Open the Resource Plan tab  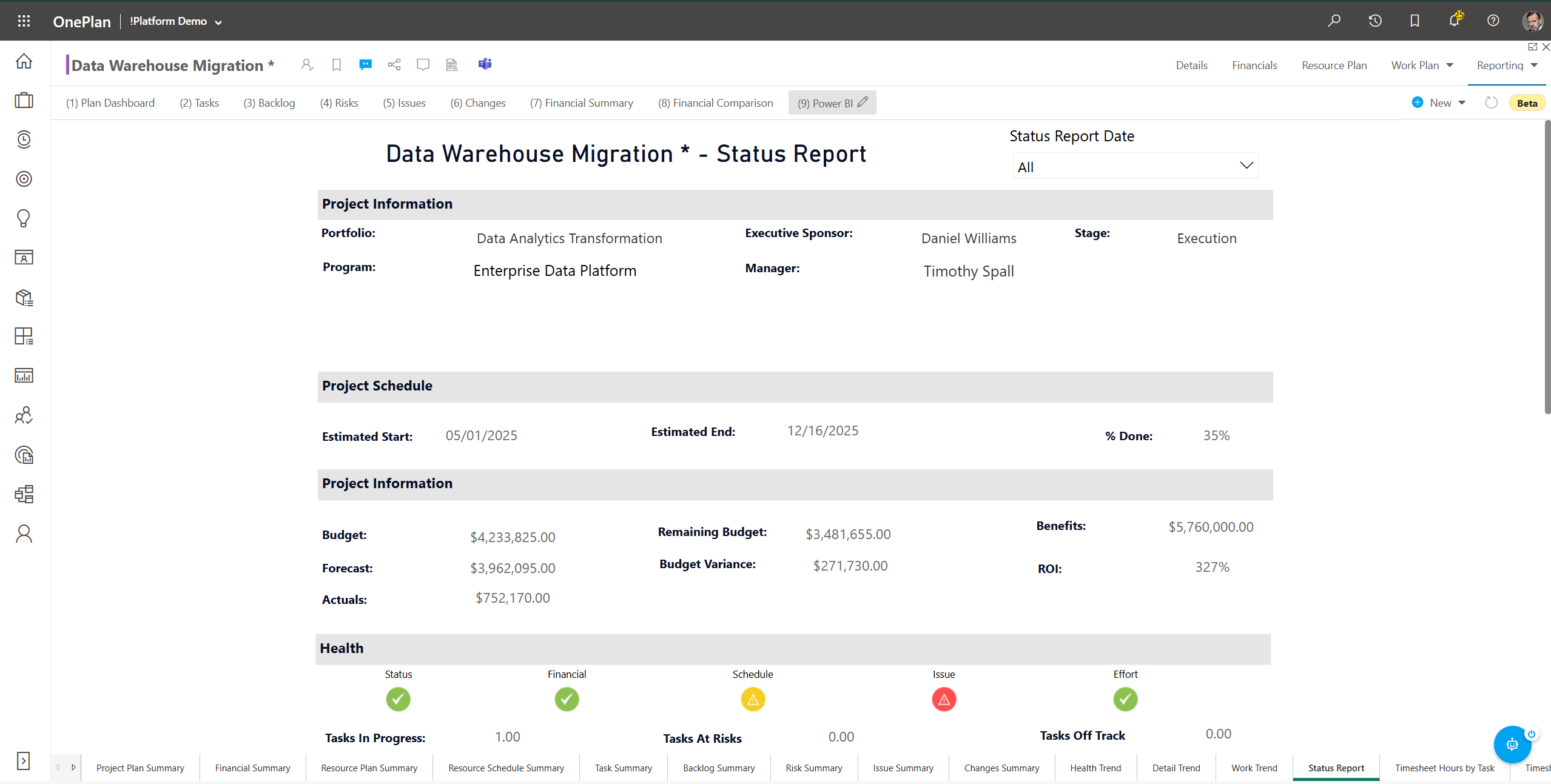[x=1334, y=65]
